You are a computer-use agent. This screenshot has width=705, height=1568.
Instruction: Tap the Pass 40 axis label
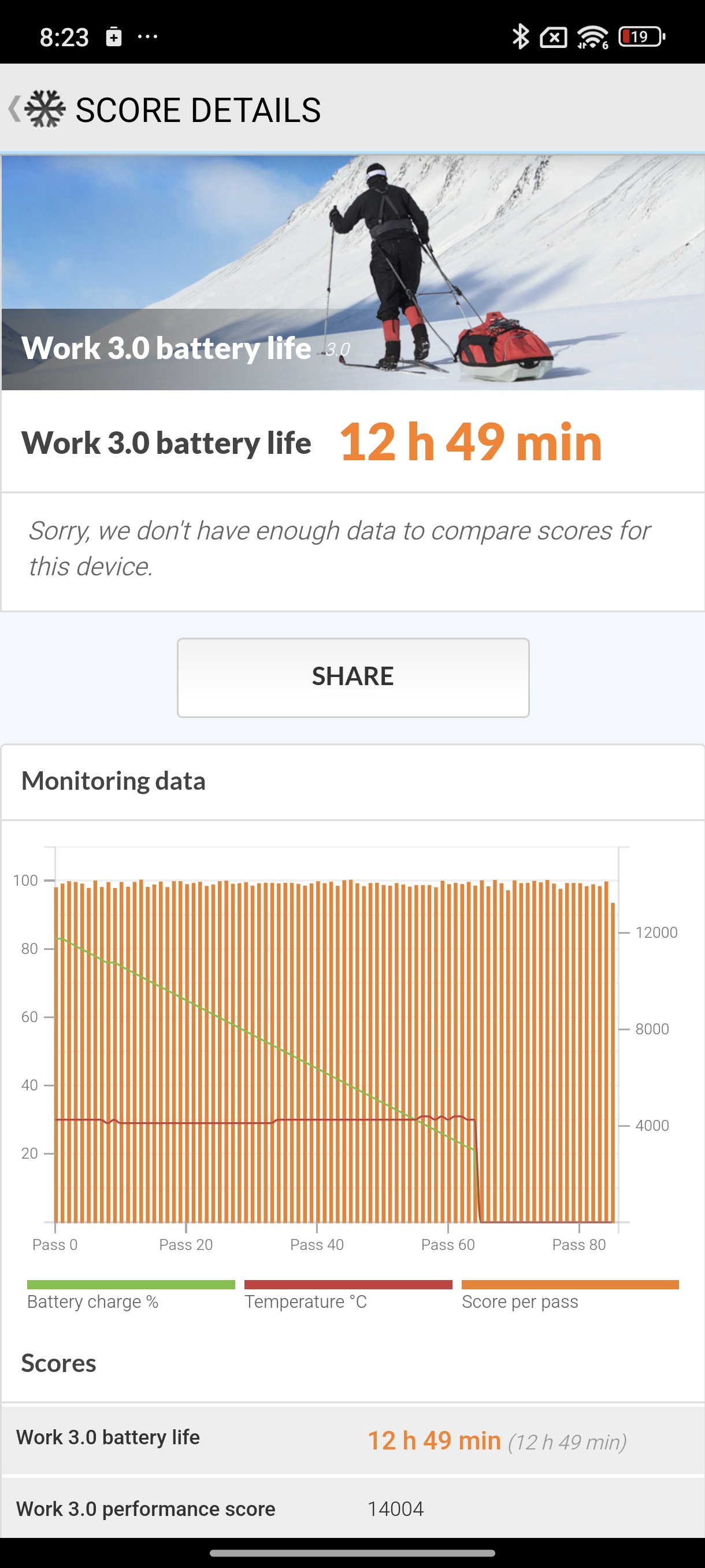(317, 1245)
